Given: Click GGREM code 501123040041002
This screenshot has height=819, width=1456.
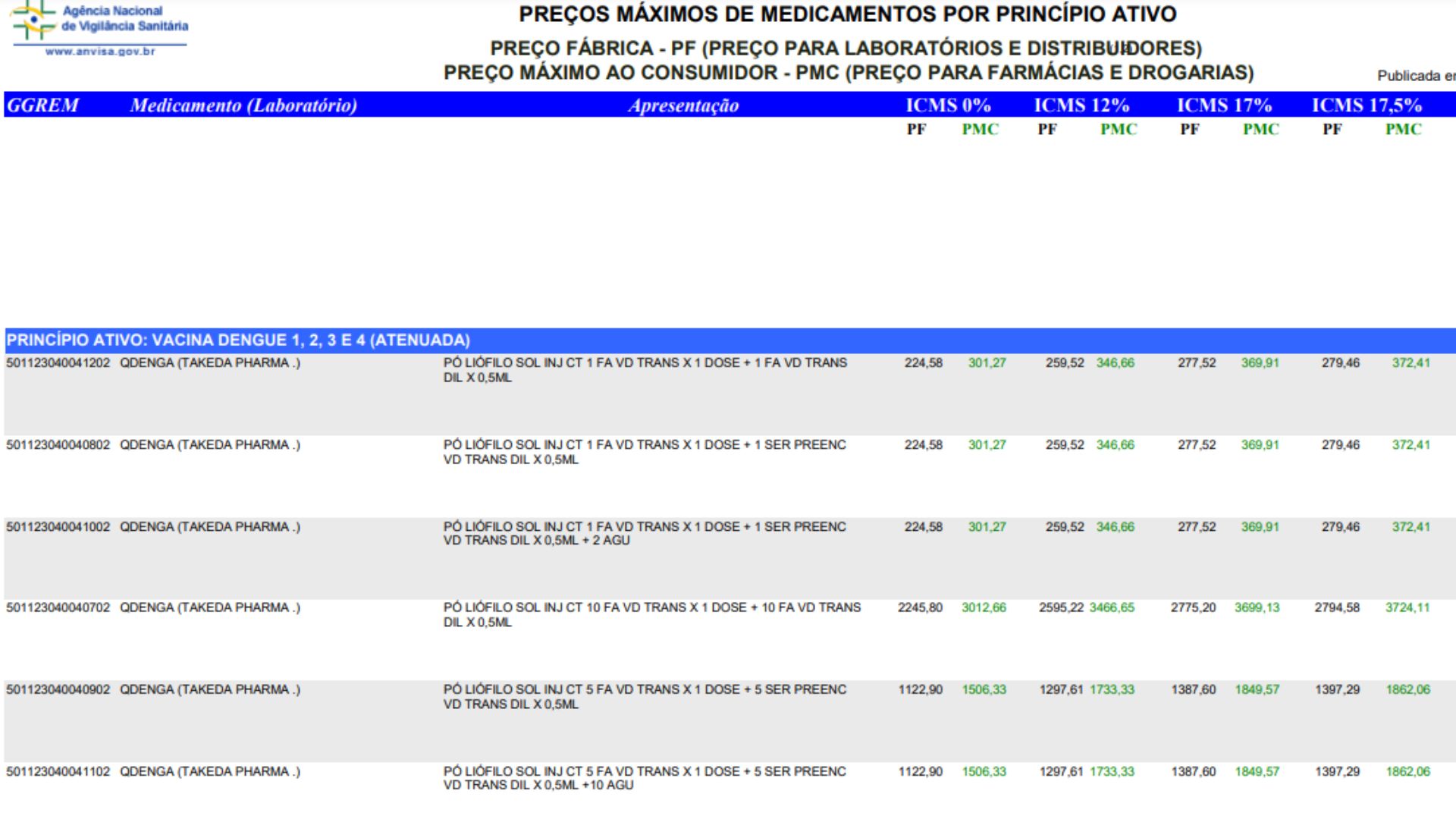Looking at the screenshot, I should [x=58, y=527].
